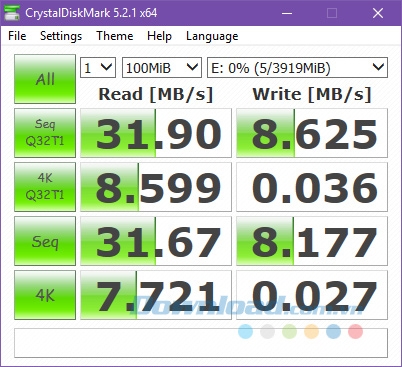Viewport: 402px width, 367px height.
Task: Open the Settings menu
Action: [x=61, y=36]
